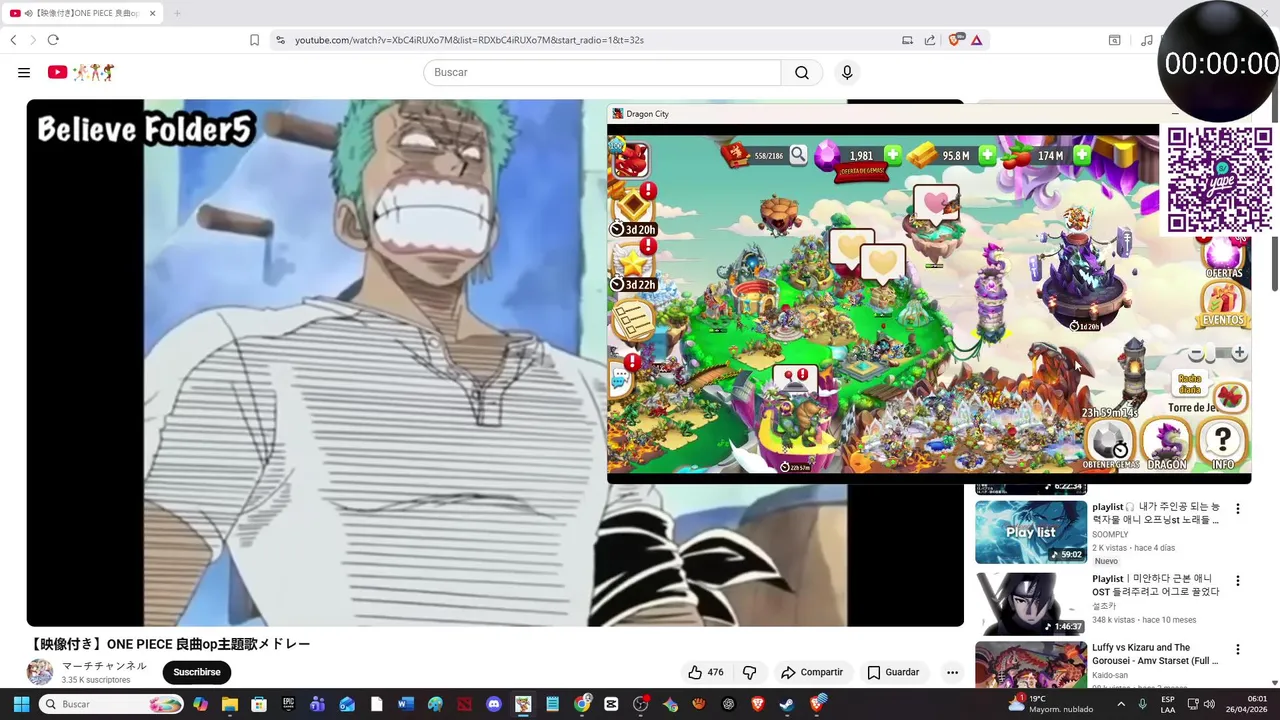Image resolution: width=1280 pixels, height=720 pixels.
Task: Tap the red alert bubble above the turtle dragon
Action: click(796, 379)
